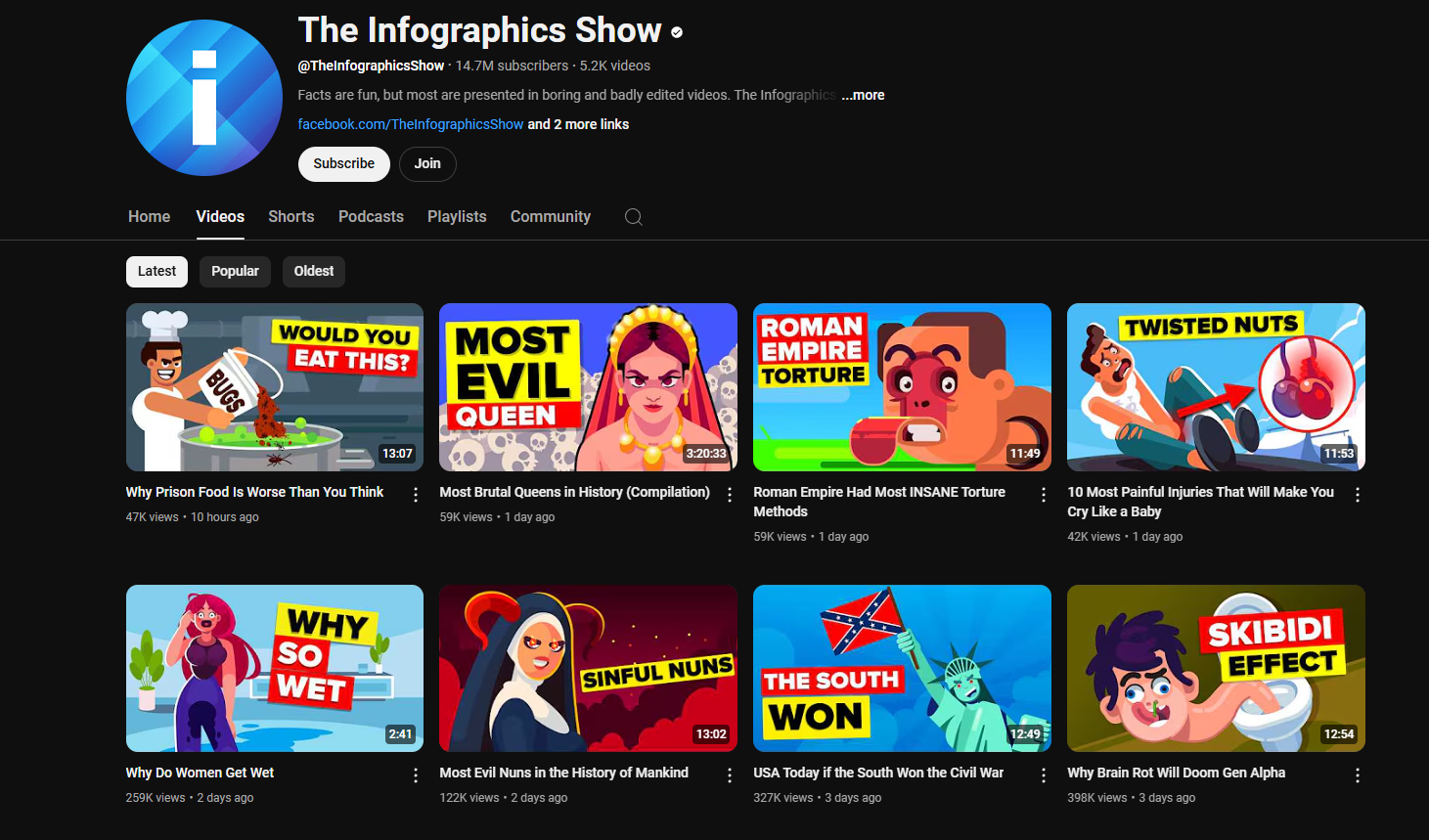The height and width of the screenshot is (840, 1429).
Task: Play the 'Roman Empire Torture' thumbnail
Action: tap(902, 387)
